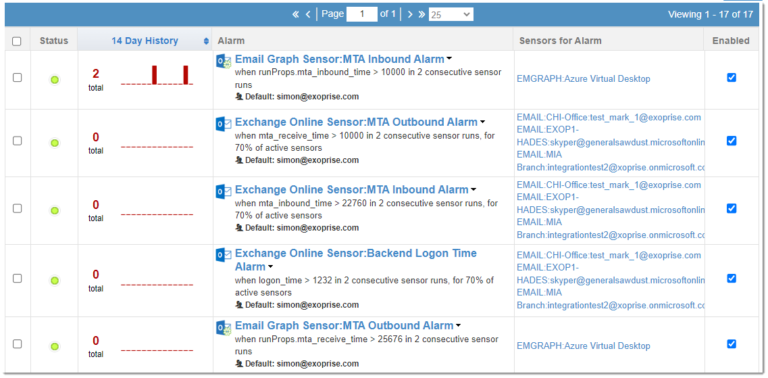The image size is (768, 378).
Task: Click the Sensors for Alarm column header
Action: [560, 41]
